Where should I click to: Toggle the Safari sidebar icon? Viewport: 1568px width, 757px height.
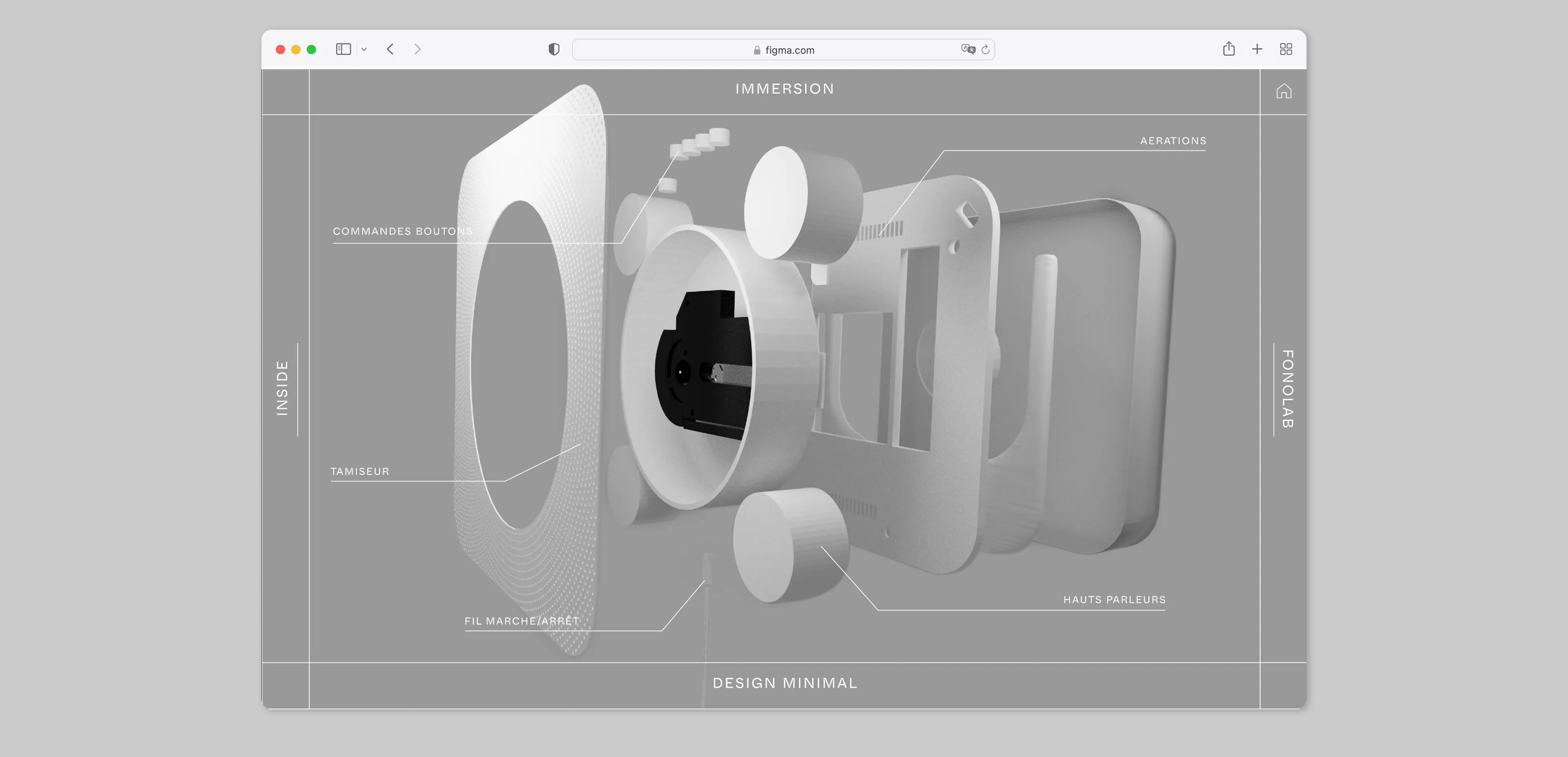(343, 49)
